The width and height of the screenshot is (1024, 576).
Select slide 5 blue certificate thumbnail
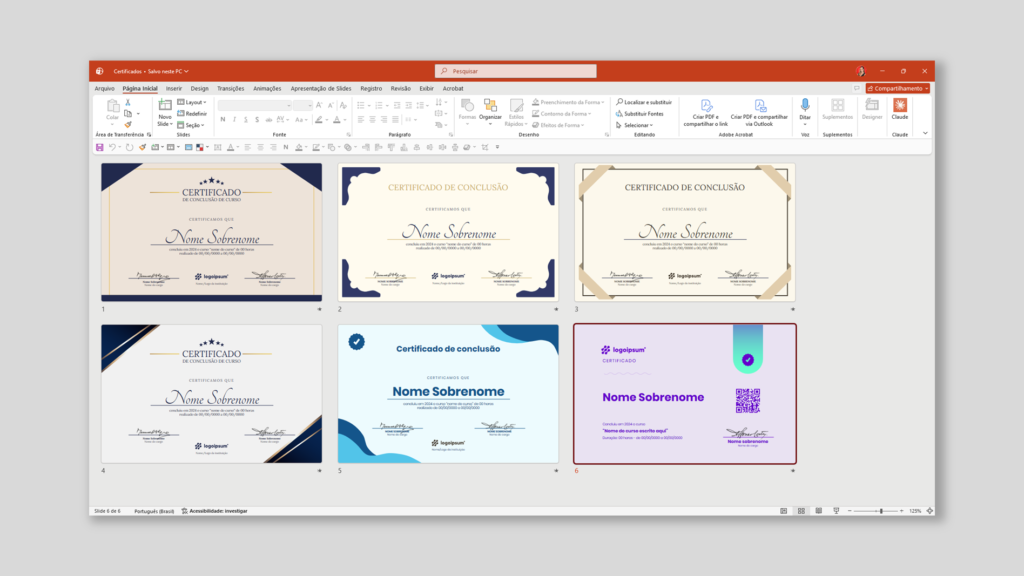click(448, 394)
